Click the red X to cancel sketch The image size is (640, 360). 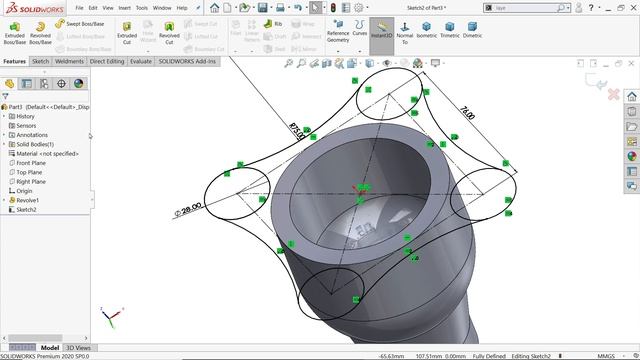(x=613, y=95)
